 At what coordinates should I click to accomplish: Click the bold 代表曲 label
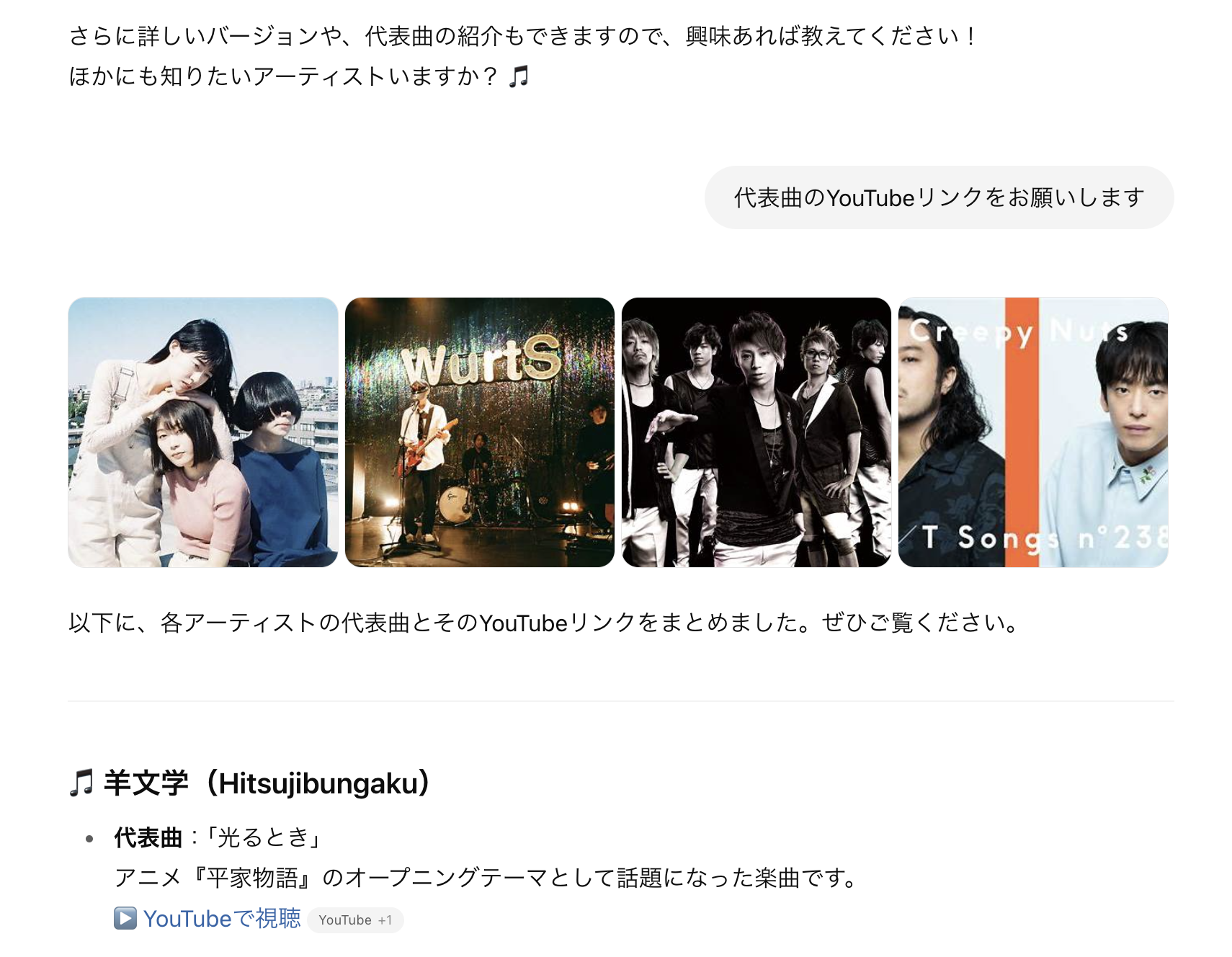(x=148, y=837)
